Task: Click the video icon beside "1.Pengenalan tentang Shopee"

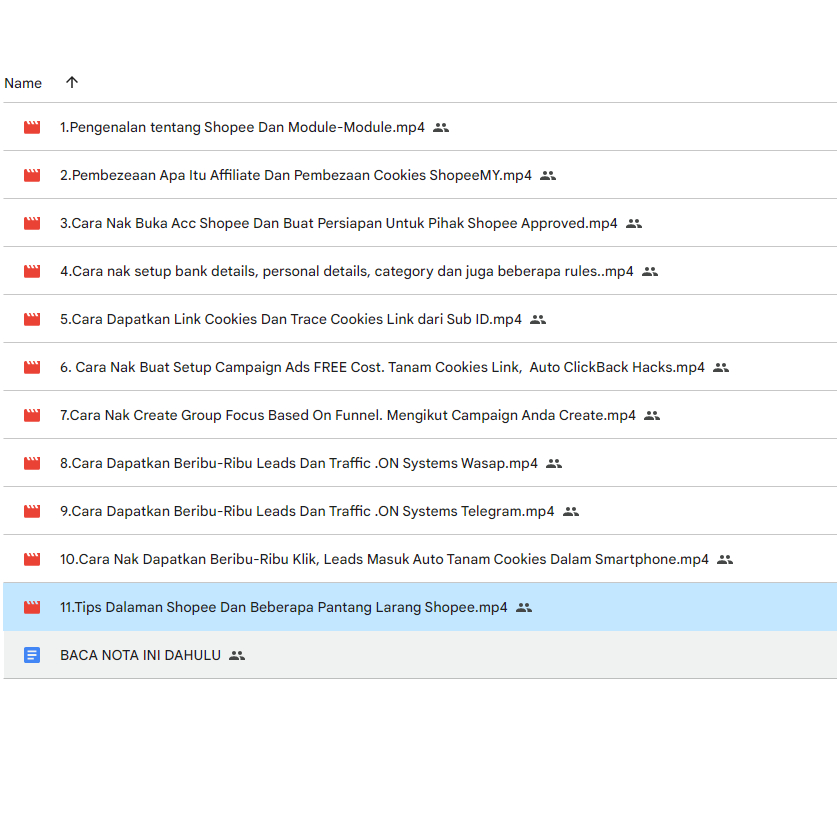Action: pos(31,127)
